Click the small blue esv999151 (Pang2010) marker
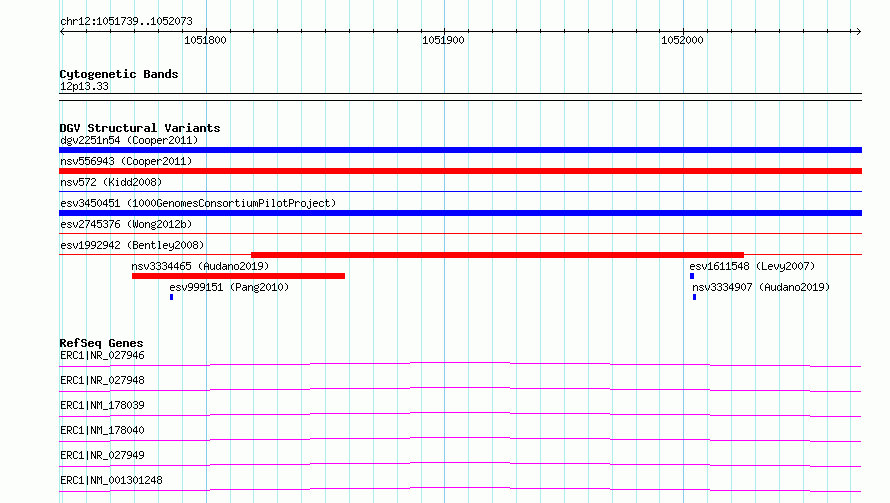890x503 pixels. (x=171, y=297)
